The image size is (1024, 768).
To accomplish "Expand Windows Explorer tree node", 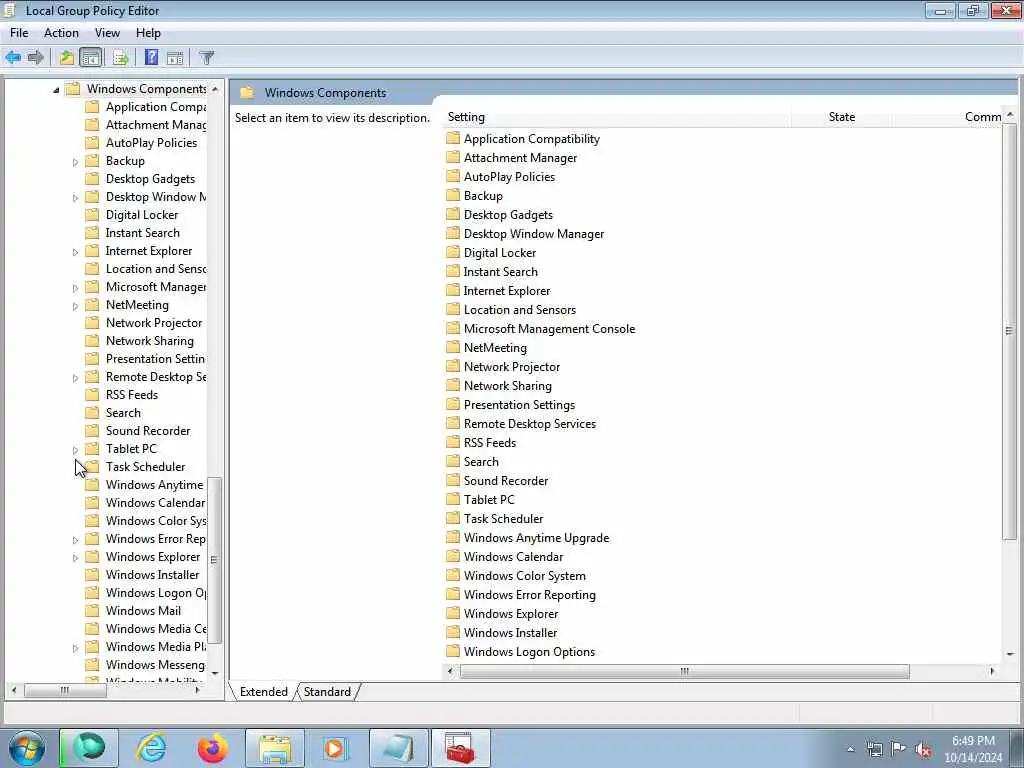I will coord(75,558).
